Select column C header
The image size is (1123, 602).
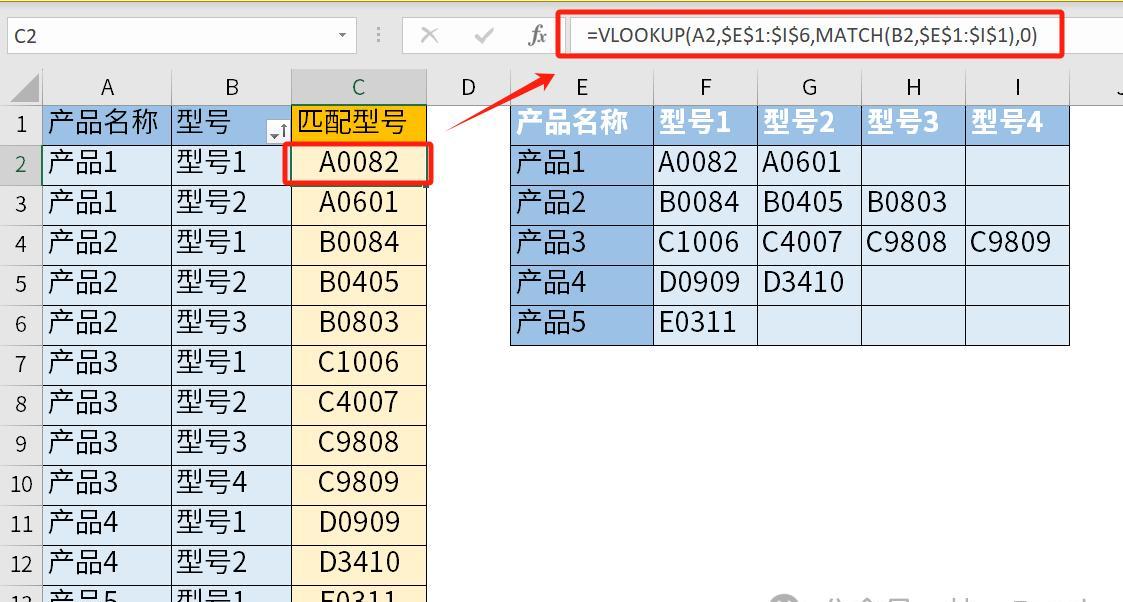click(x=359, y=87)
